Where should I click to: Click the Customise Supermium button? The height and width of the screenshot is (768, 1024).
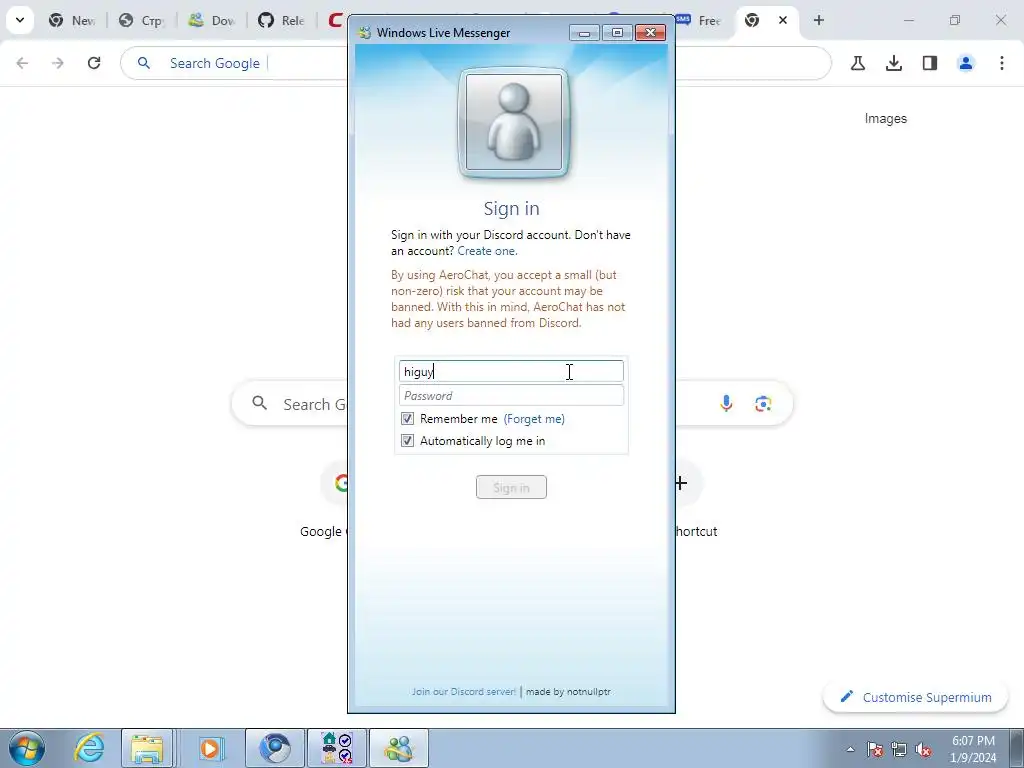click(916, 697)
